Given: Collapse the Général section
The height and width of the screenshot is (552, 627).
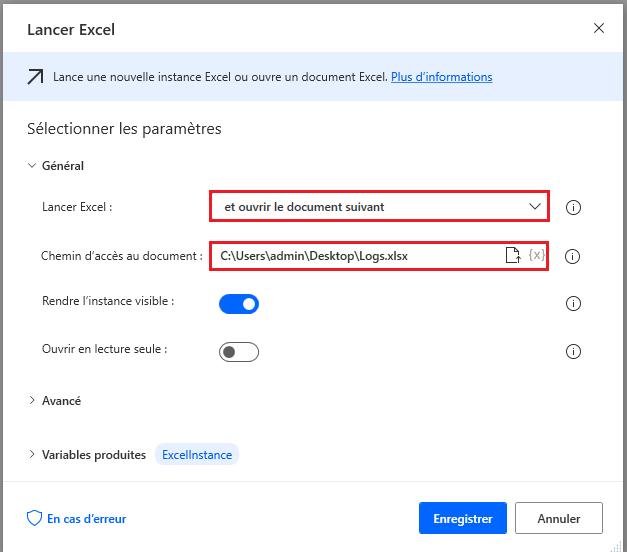Looking at the screenshot, I should click(32, 166).
